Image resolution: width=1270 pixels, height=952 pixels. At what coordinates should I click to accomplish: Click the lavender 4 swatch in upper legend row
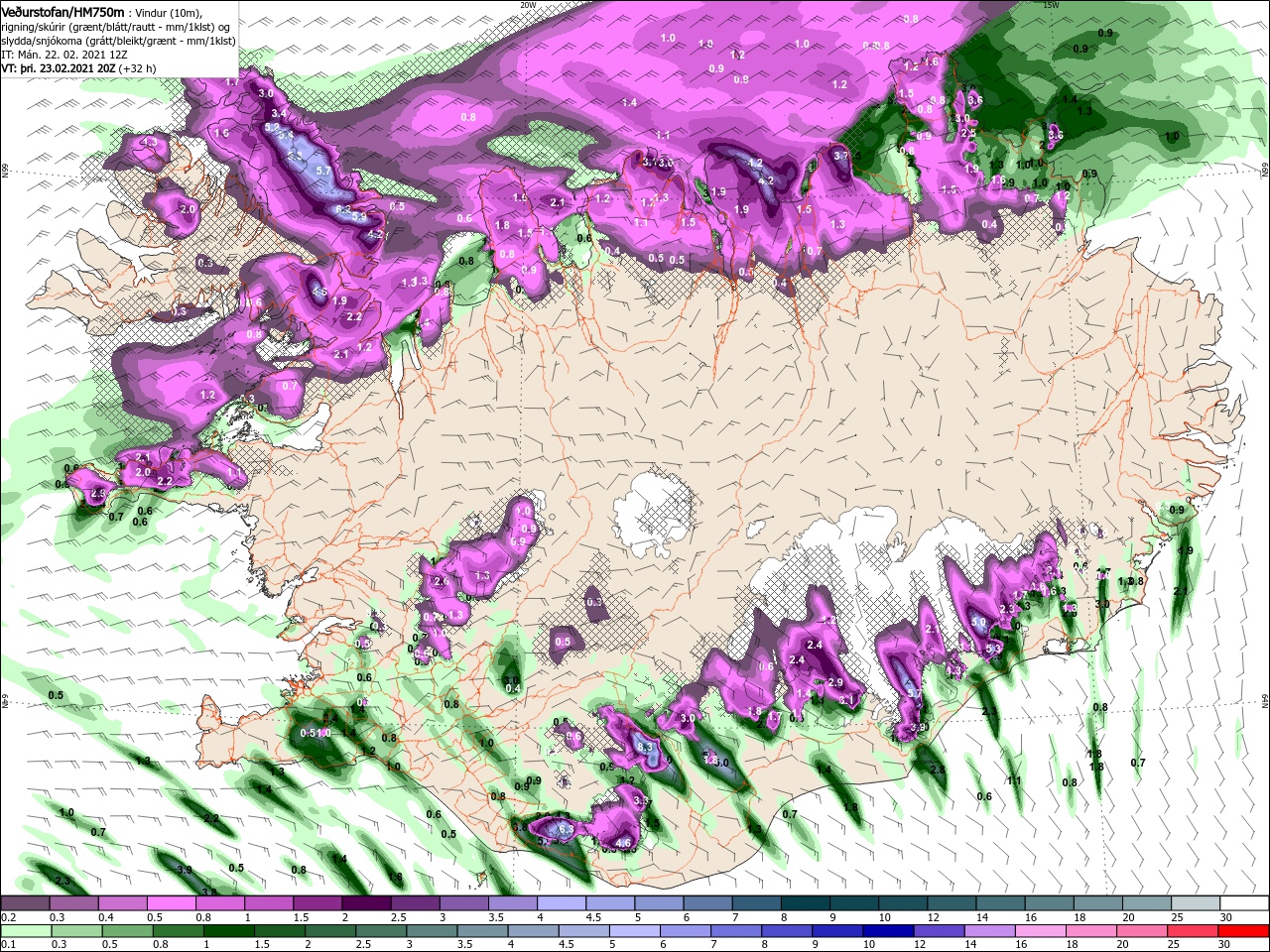[562, 904]
